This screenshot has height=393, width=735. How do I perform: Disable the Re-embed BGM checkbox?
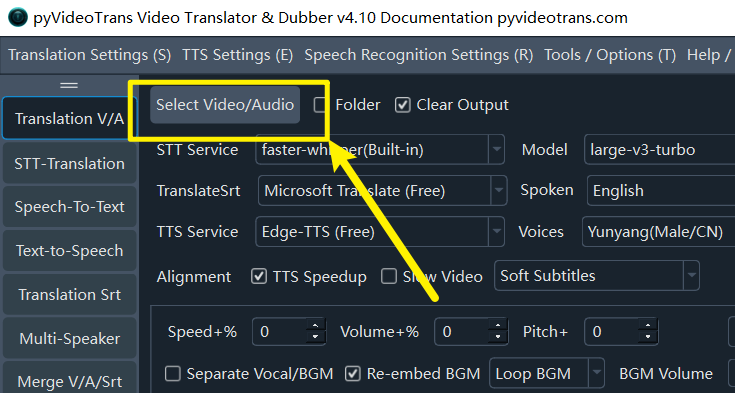tap(352, 374)
